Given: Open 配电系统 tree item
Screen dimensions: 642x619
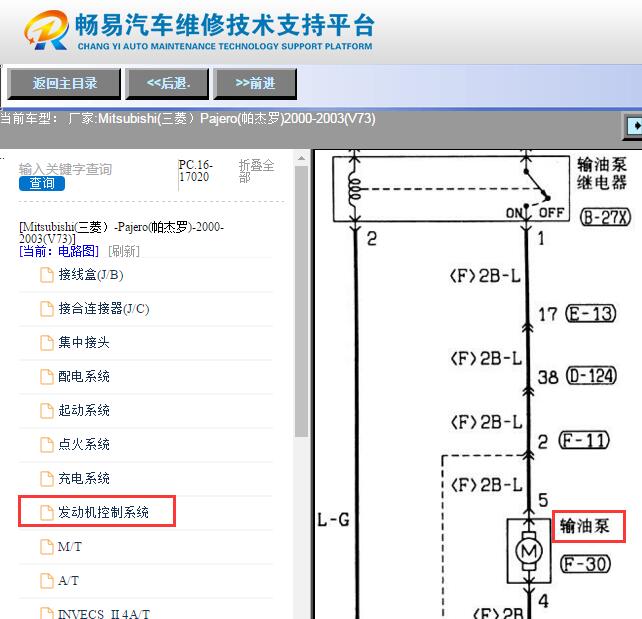Looking at the screenshot, I should [x=84, y=376].
